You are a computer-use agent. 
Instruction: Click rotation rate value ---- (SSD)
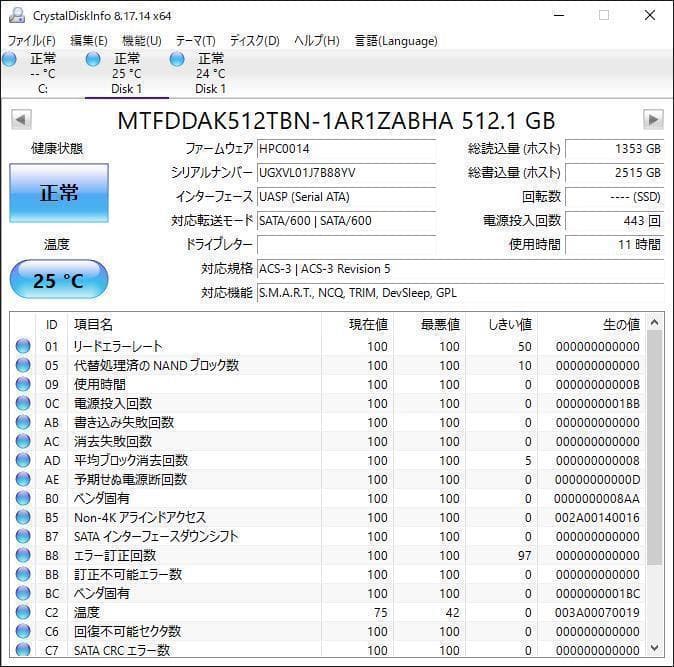[x=615, y=197]
